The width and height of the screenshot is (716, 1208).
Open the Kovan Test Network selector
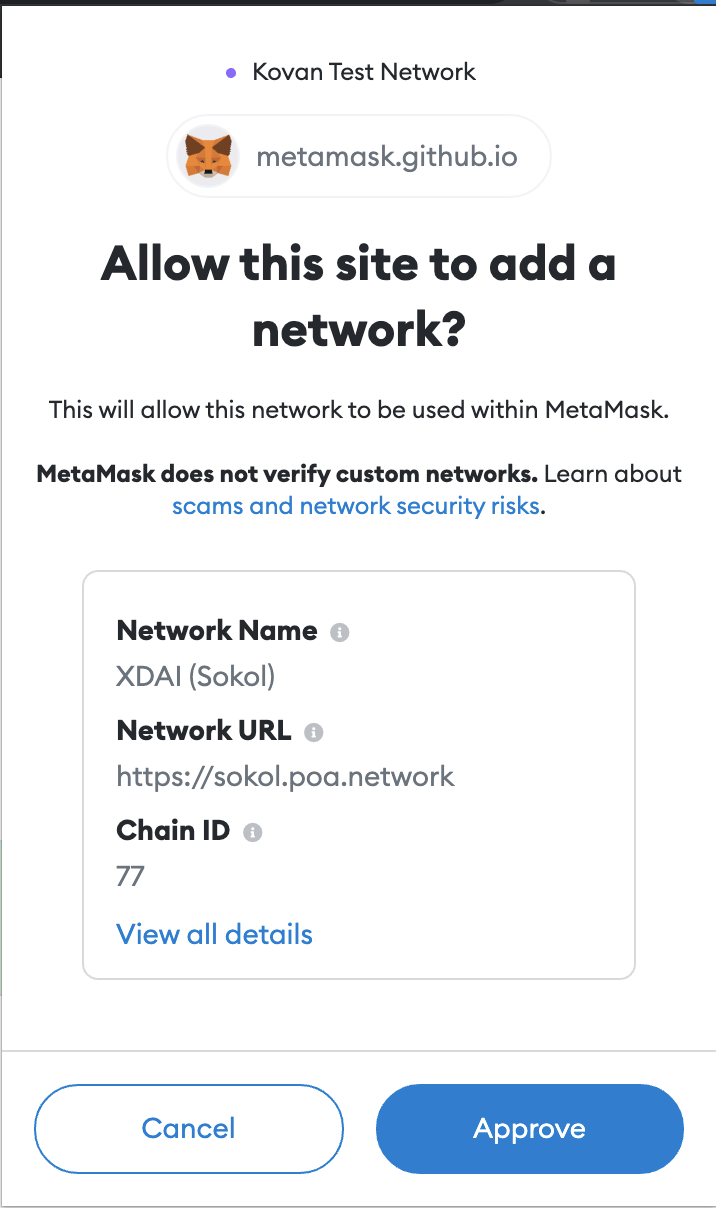pos(362,71)
